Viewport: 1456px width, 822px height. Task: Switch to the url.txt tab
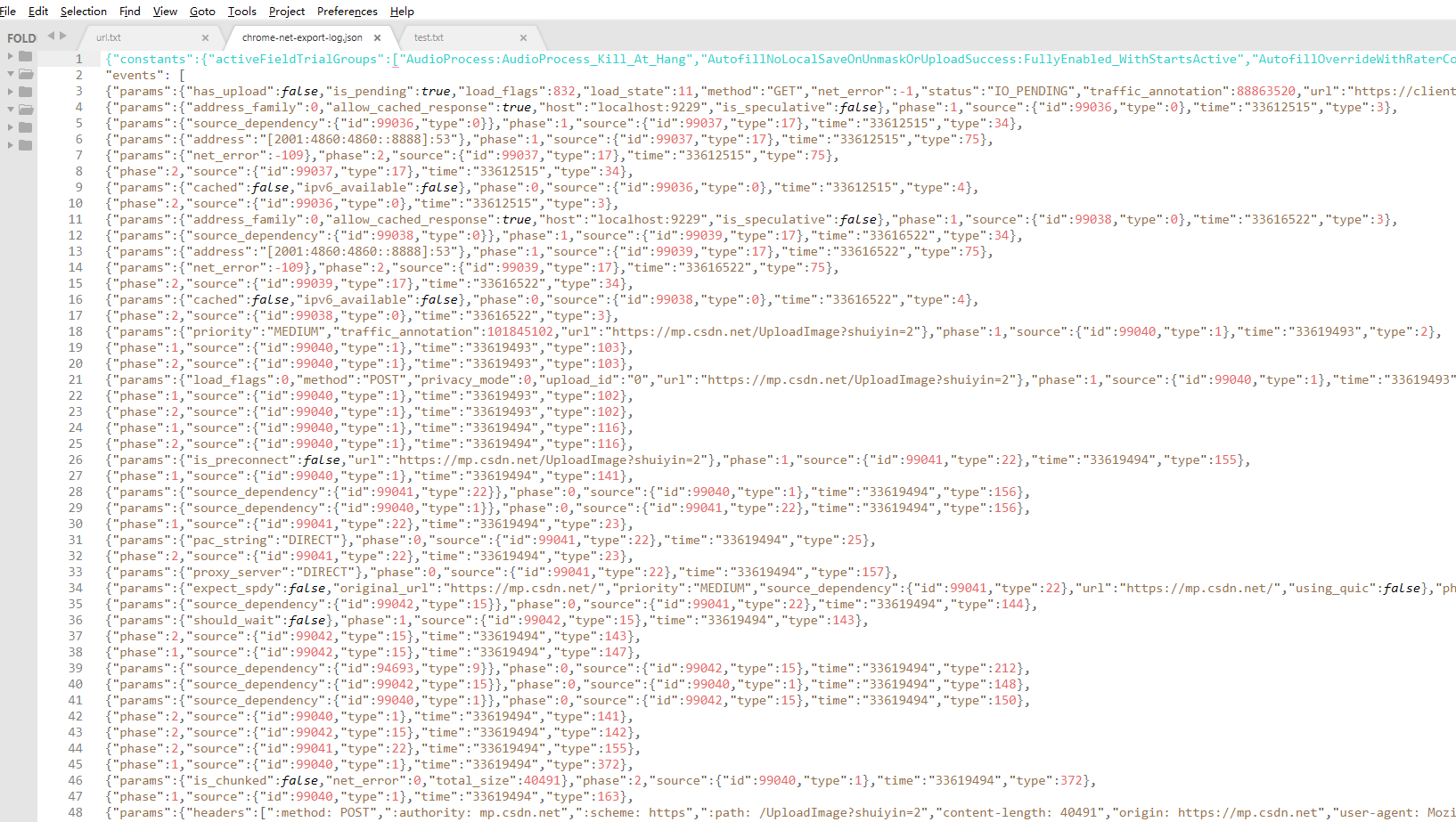point(109,37)
